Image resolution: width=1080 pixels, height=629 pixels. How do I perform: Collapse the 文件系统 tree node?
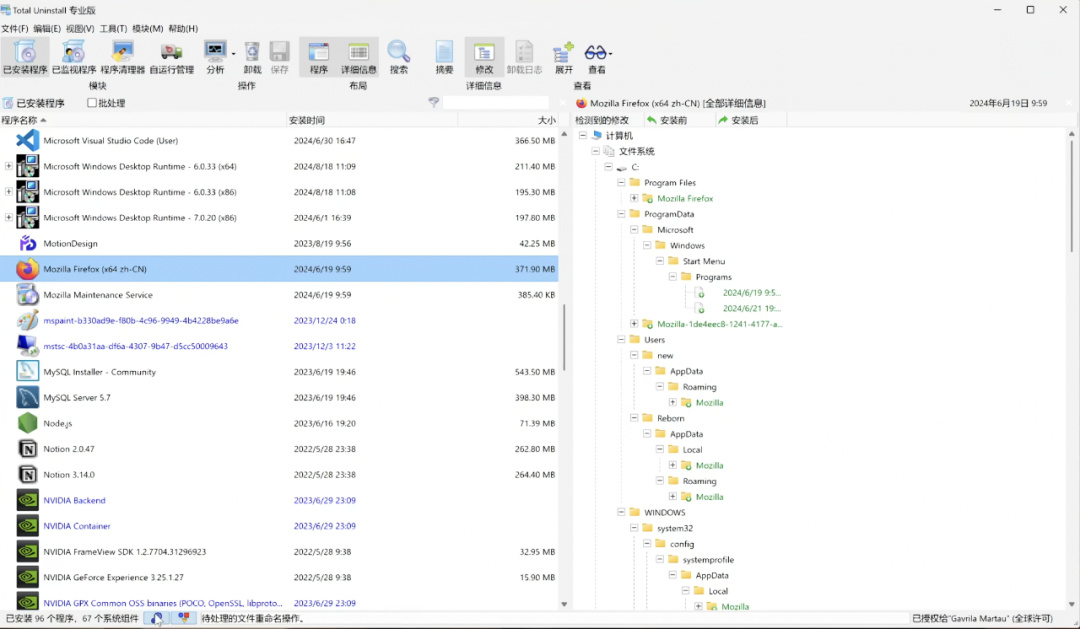[x=596, y=151]
